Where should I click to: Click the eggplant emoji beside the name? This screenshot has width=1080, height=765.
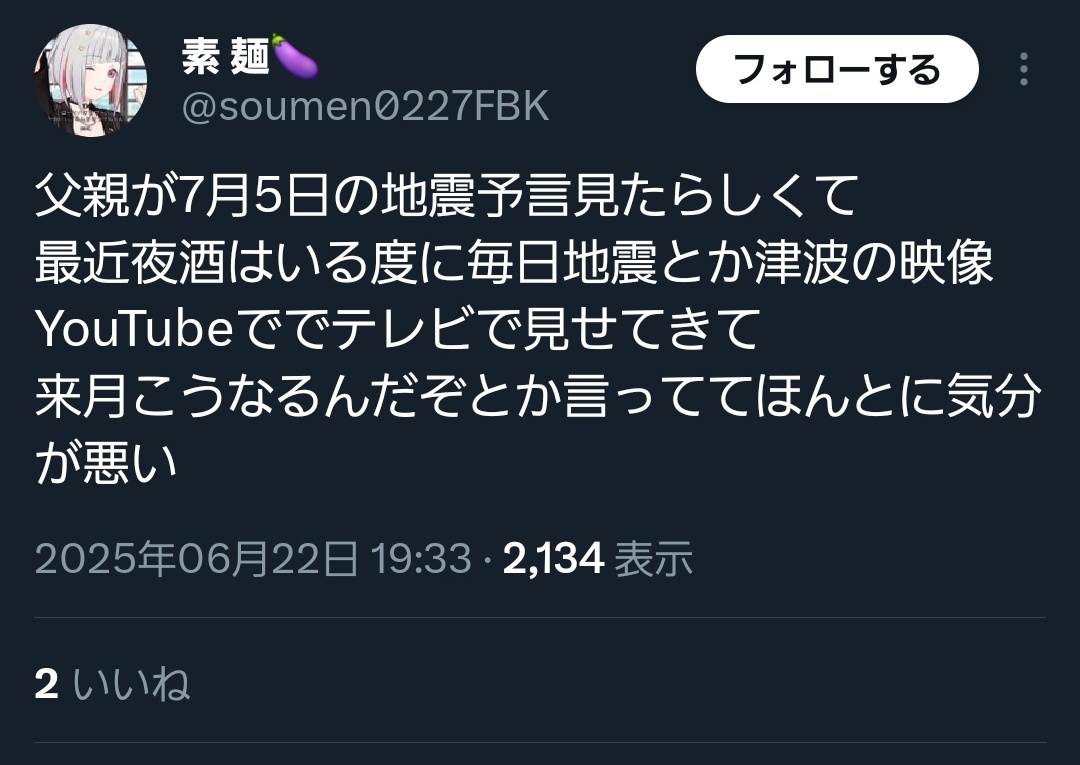tap(294, 55)
